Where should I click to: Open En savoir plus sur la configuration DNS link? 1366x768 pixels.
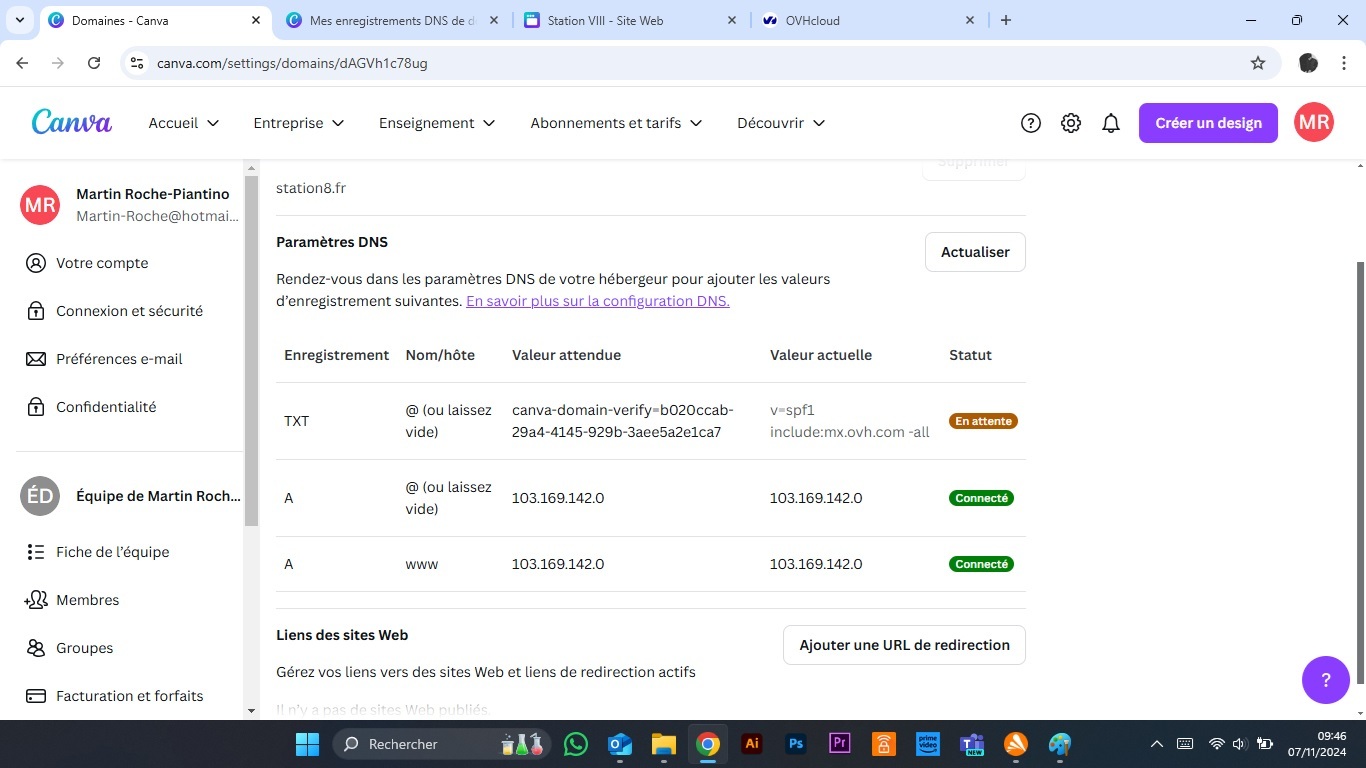click(598, 301)
